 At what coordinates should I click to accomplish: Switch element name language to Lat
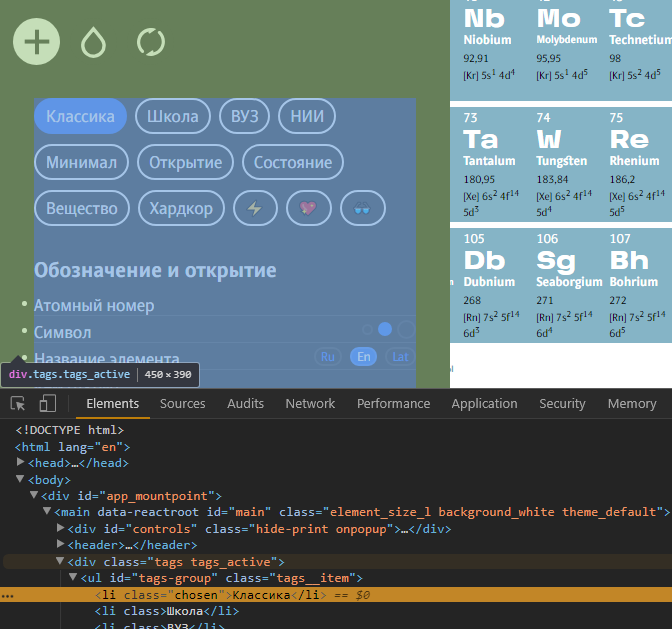point(399,356)
